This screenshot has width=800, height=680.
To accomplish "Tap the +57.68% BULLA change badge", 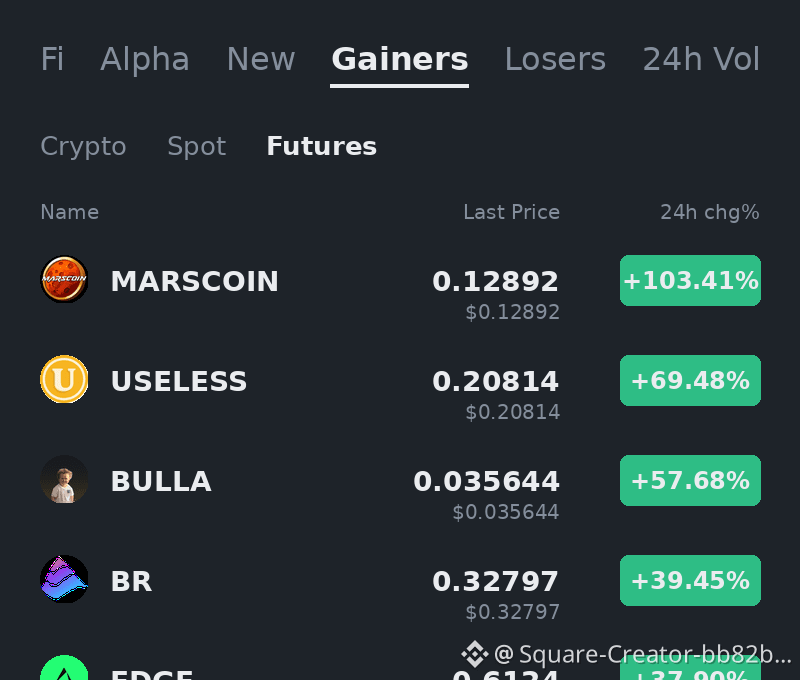I will [x=690, y=481].
